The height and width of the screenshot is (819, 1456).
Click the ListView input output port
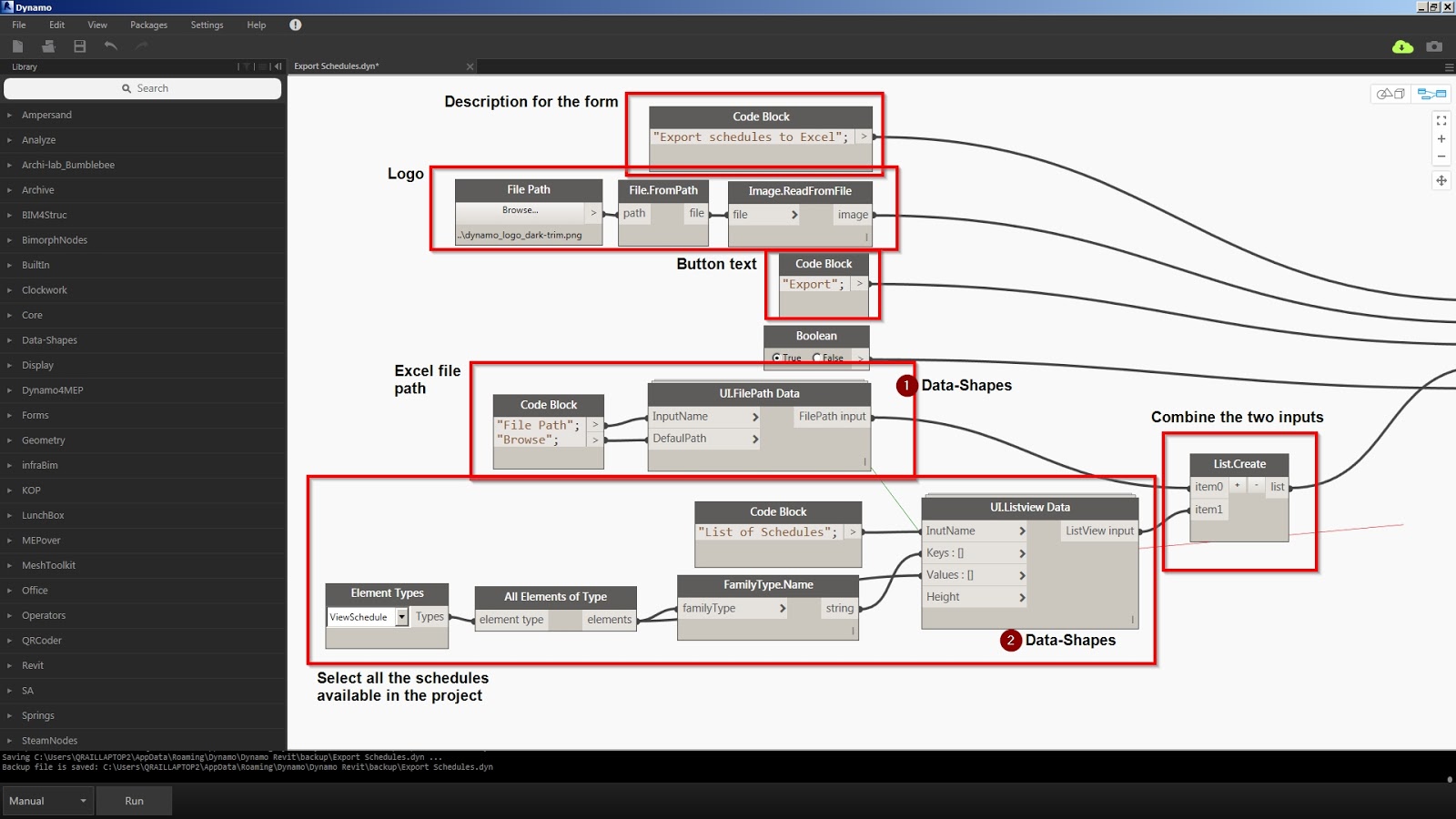(1099, 531)
